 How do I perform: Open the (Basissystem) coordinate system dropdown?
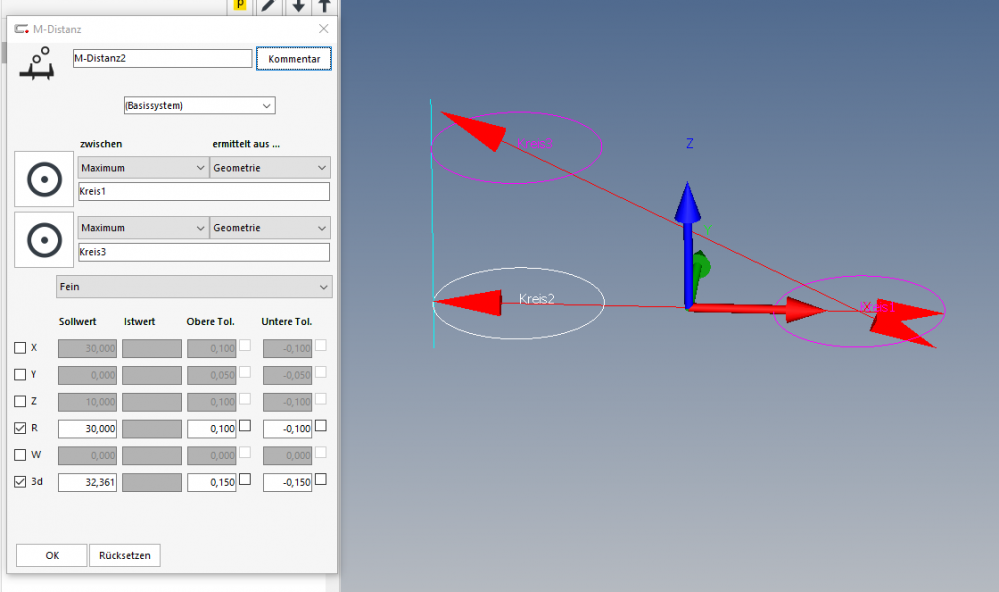[198, 105]
